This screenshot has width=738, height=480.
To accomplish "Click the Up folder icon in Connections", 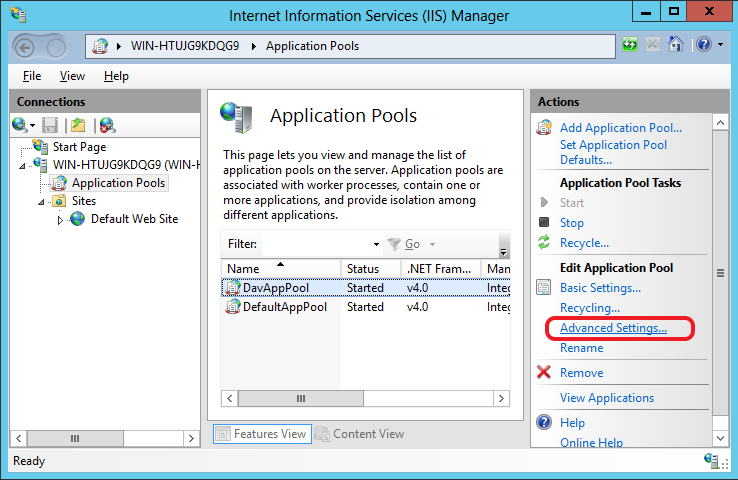I will tap(78, 125).
